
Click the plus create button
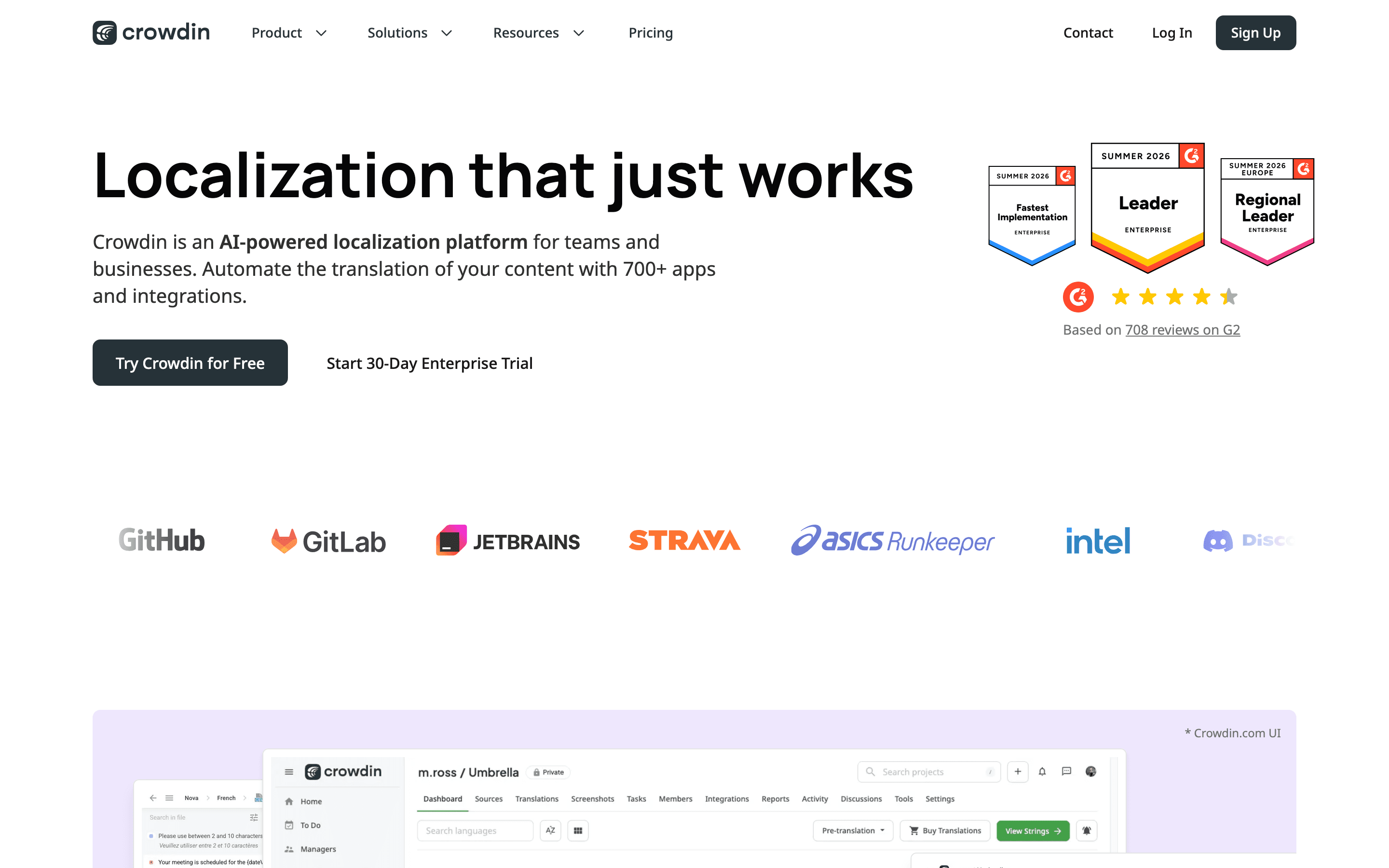coord(1018,772)
